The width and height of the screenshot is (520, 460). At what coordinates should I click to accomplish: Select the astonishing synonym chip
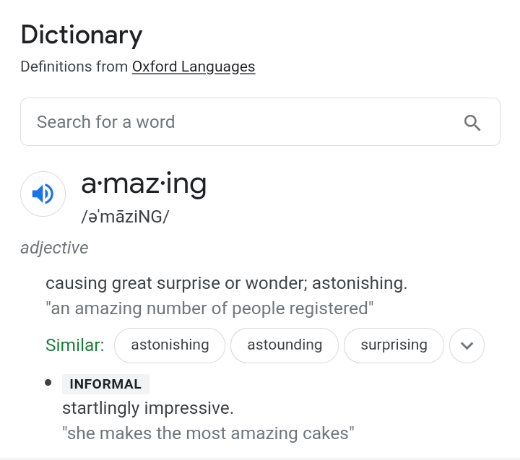tap(170, 345)
